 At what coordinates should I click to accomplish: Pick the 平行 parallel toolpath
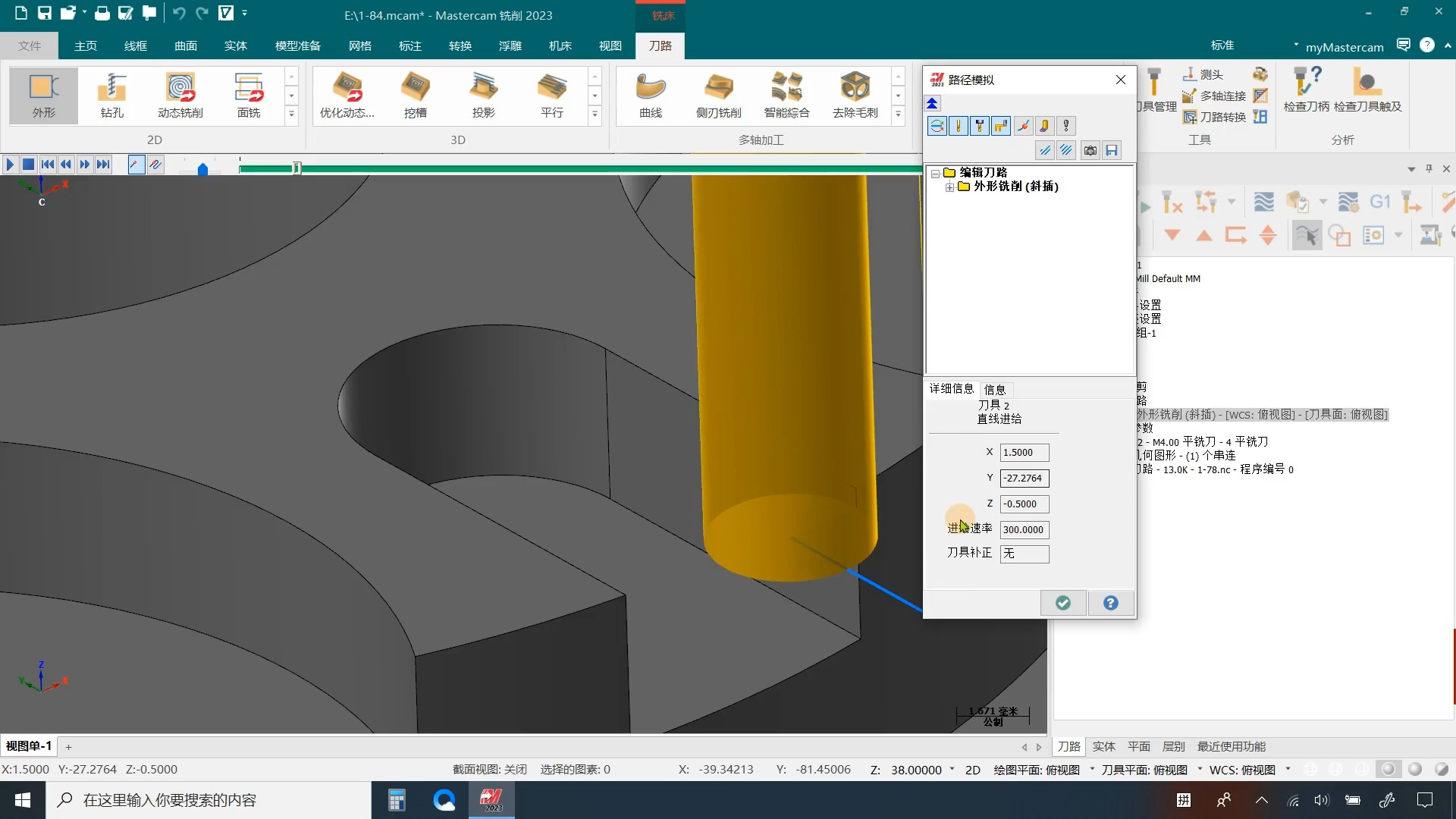tap(552, 96)
